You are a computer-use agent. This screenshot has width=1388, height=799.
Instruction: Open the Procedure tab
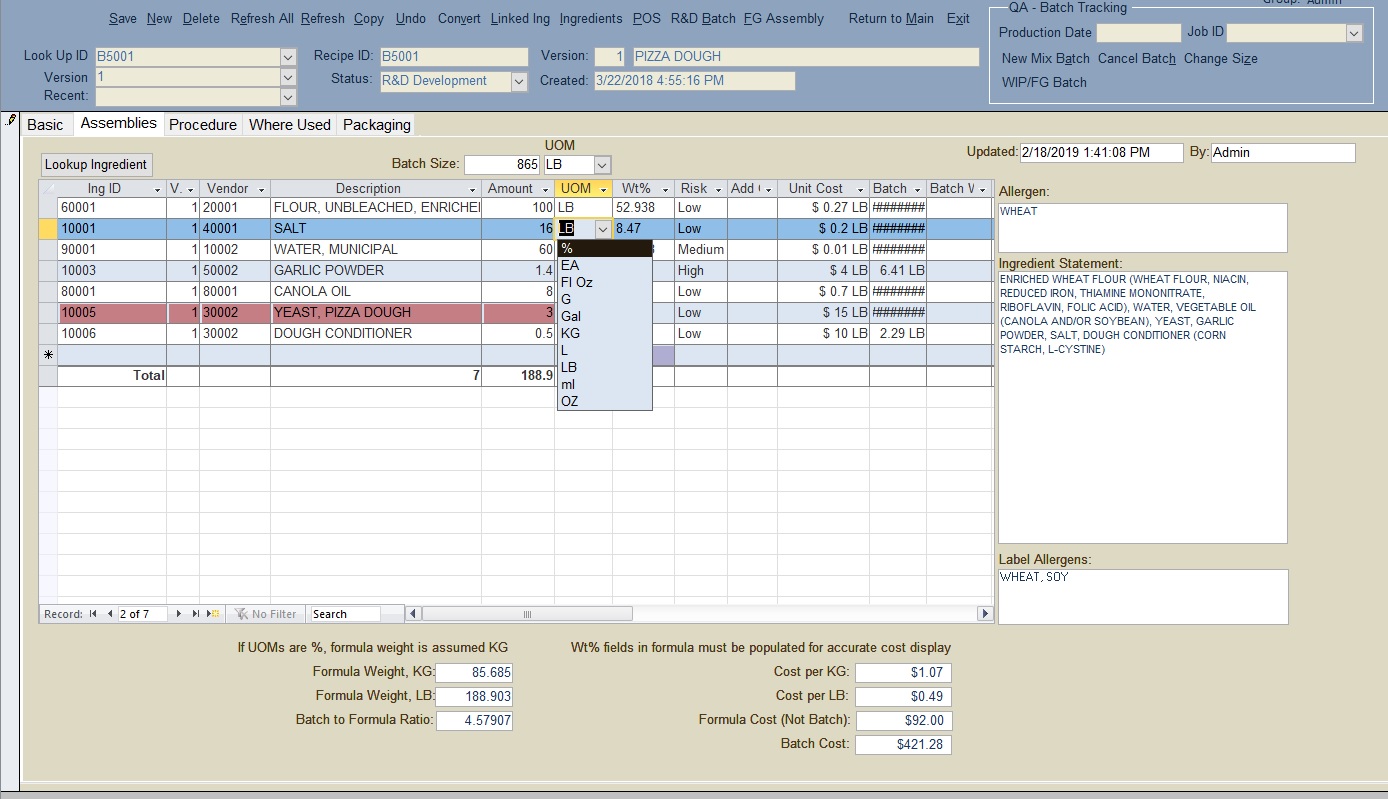click(x=203, y=125)
